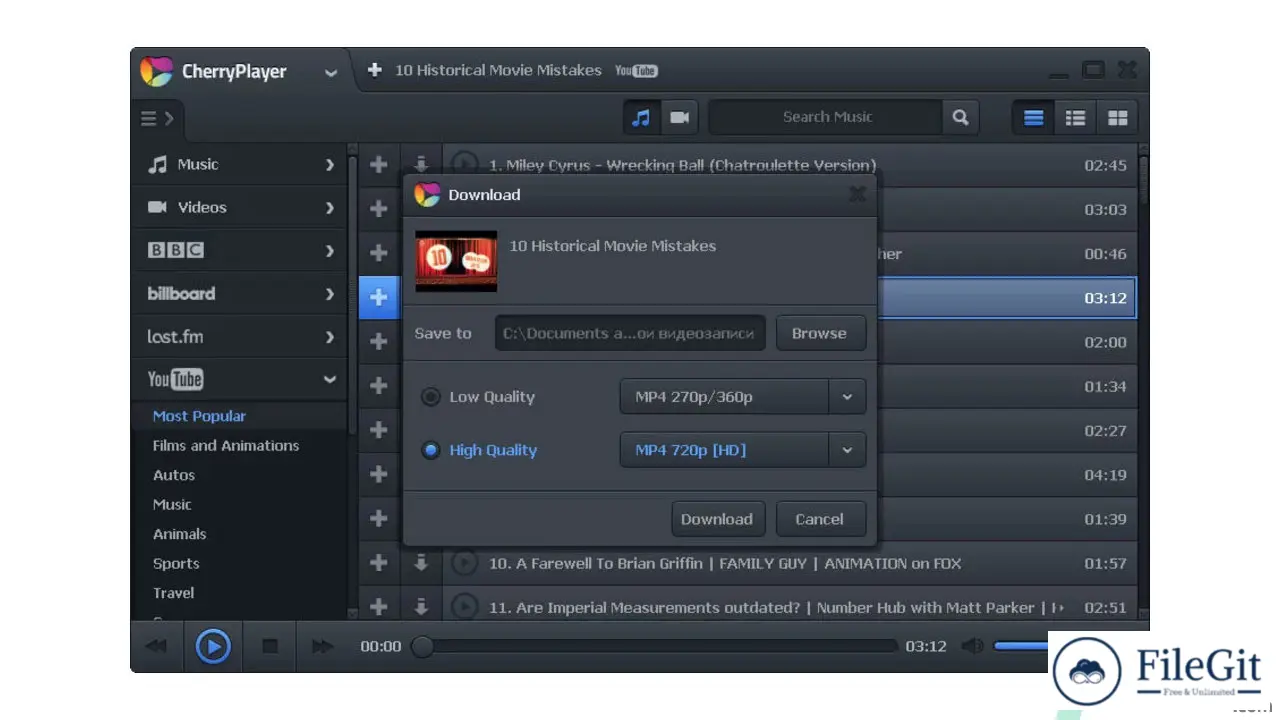Viewport: 1280px width, 720px height.
Task: Select High Quality radio button
Action: click(x=431, y=450)
